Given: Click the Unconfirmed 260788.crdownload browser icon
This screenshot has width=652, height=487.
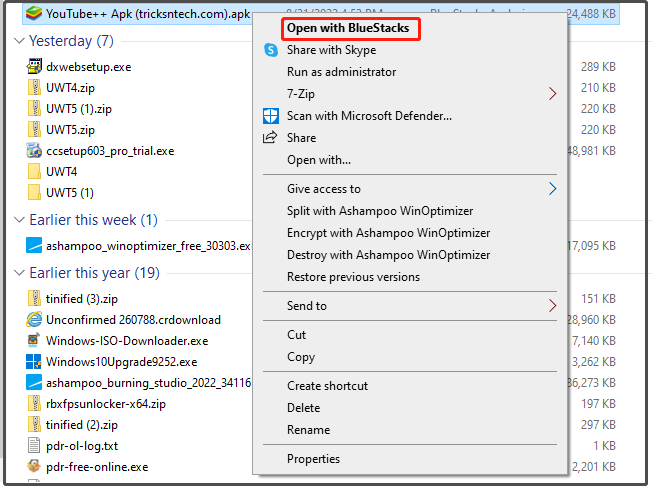Looking at the screenshot, I should pos(34,319).
